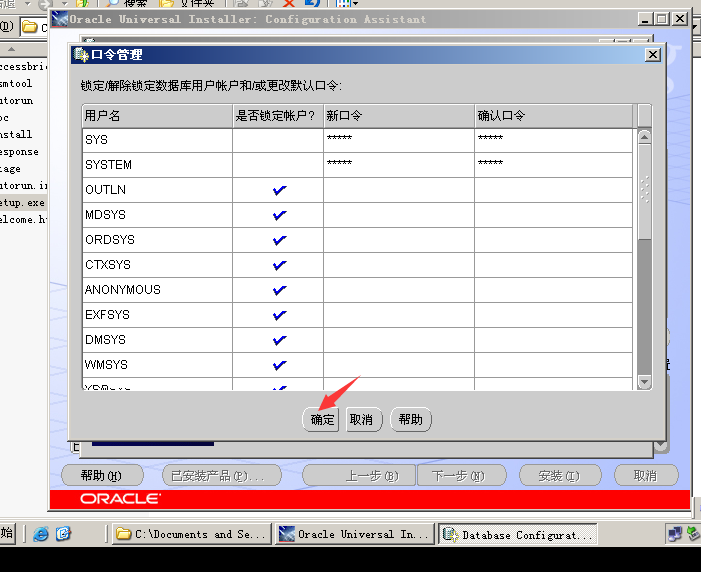Image resolution: width=701 pixels, height=572 pixels.
Task: Click confirm password field for SYS
Action: pyautogui.click(x=553, y=140)
